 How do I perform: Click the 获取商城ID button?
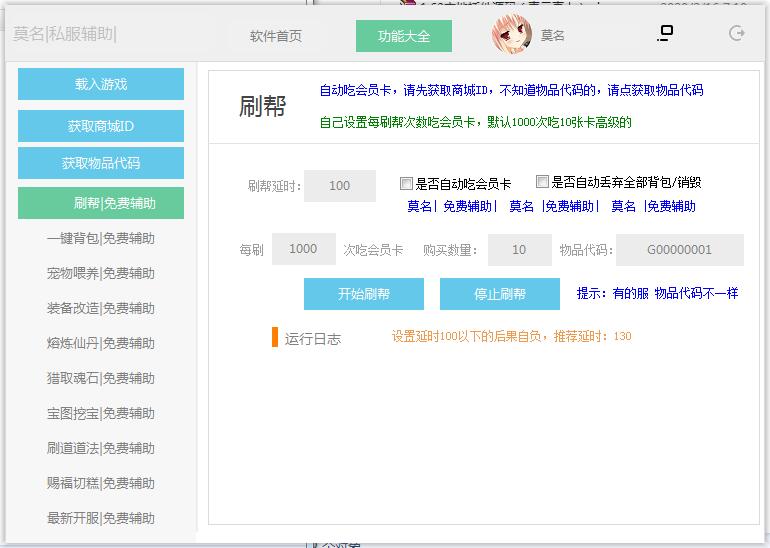point(101,126)
